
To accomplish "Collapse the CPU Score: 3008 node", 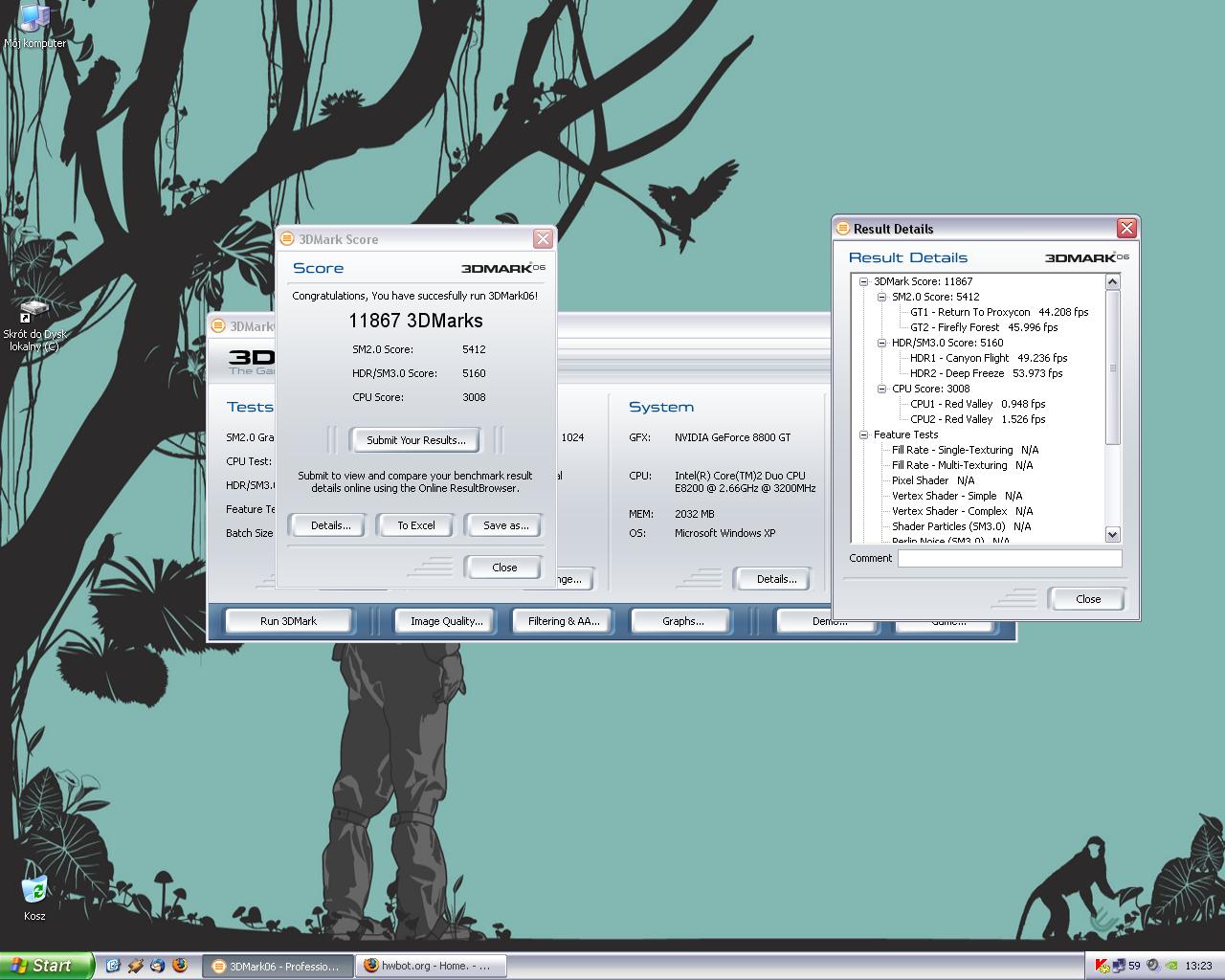I will click(881, 389).
